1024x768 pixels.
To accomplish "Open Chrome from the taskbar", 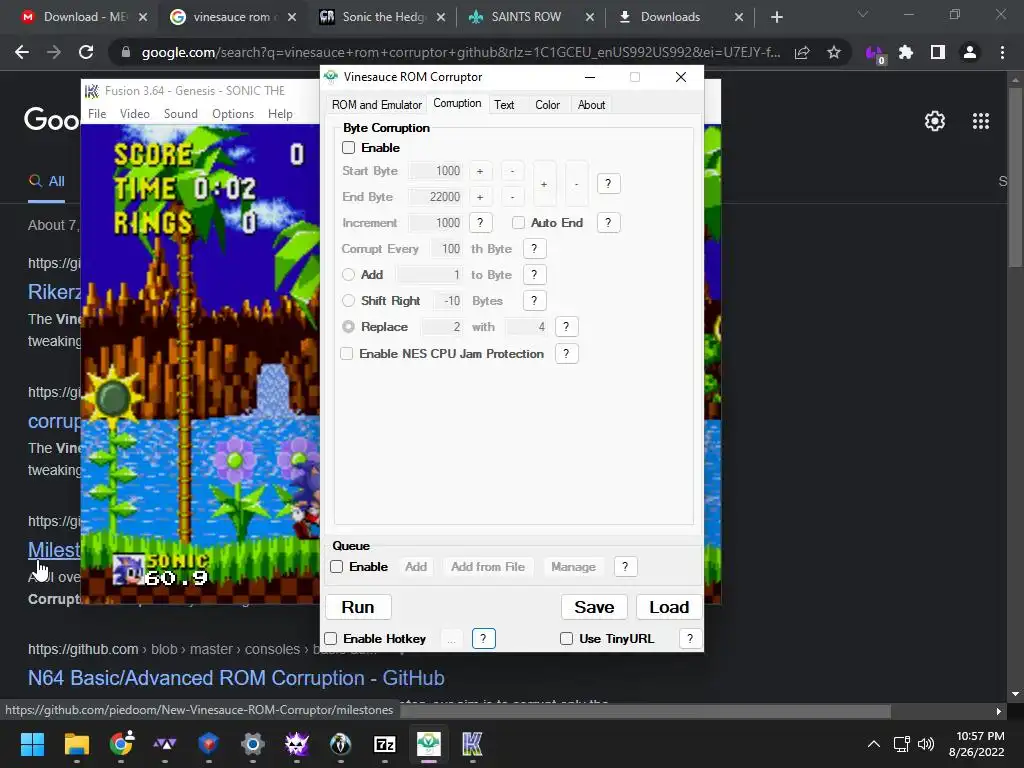I will (x=121, y=744).
